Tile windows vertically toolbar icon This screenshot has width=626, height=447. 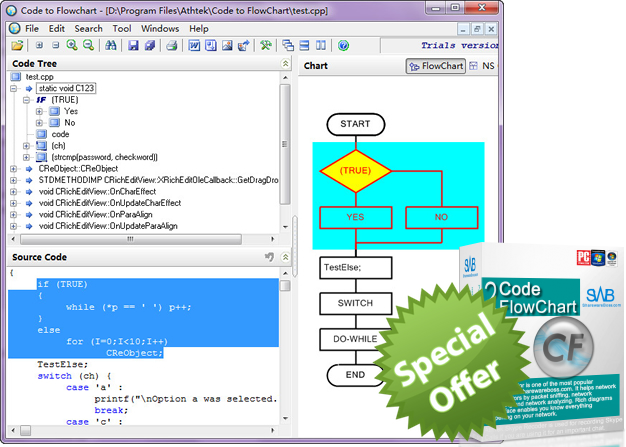pyautogui.click(x=321, y=45)
